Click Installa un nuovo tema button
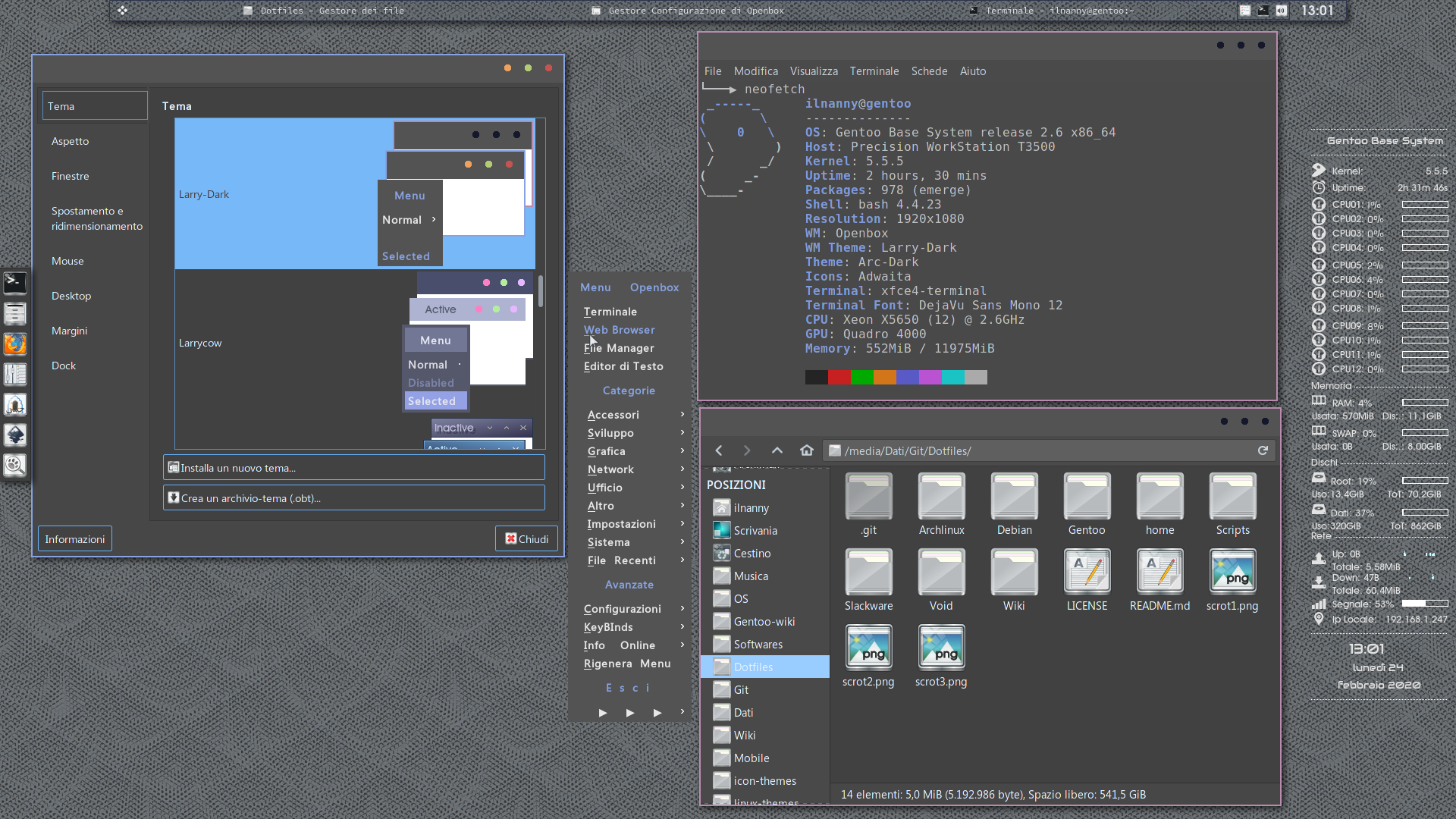 coord(354,467)
